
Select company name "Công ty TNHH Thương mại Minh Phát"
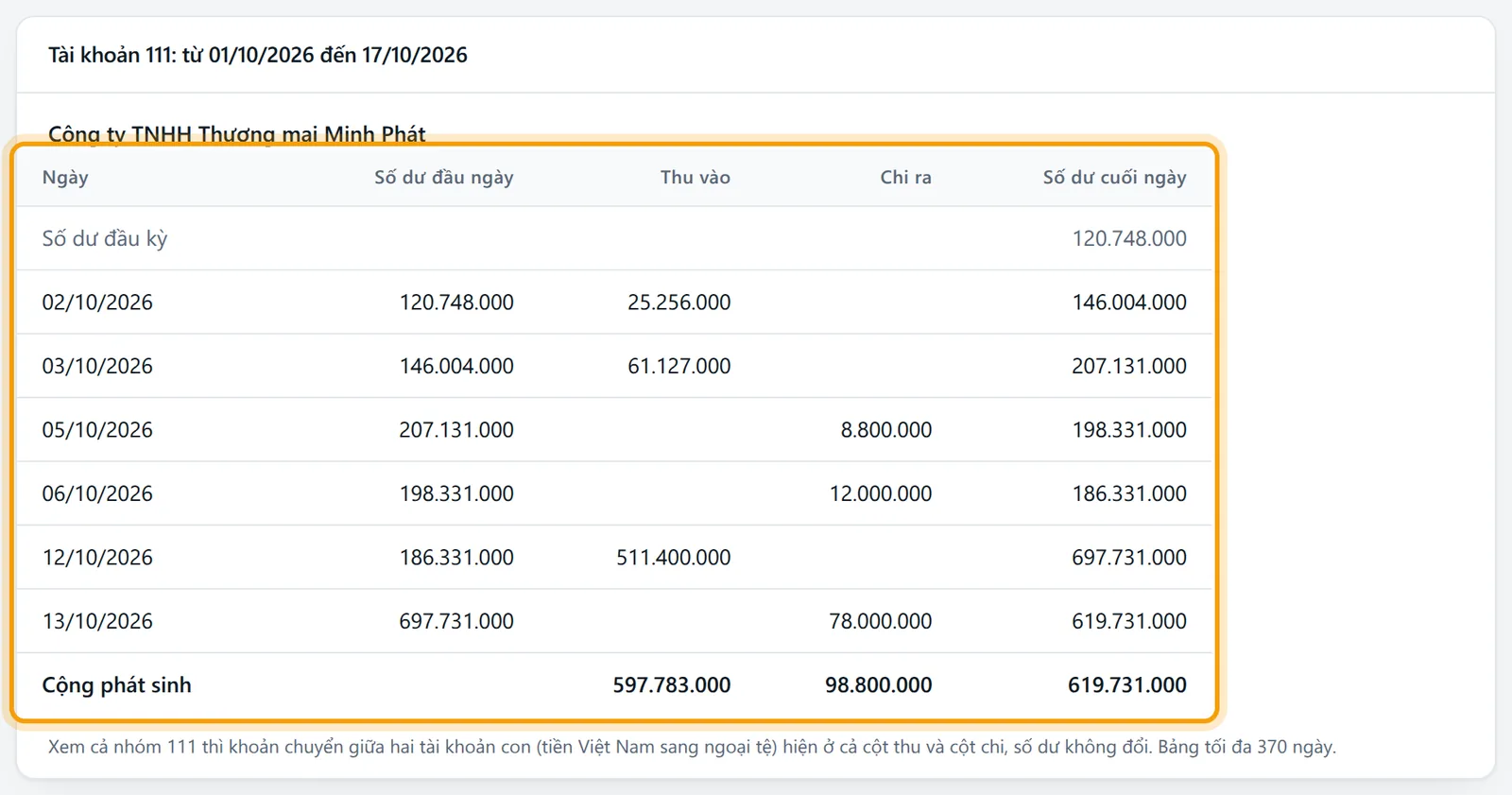click(x=237, y=134)
